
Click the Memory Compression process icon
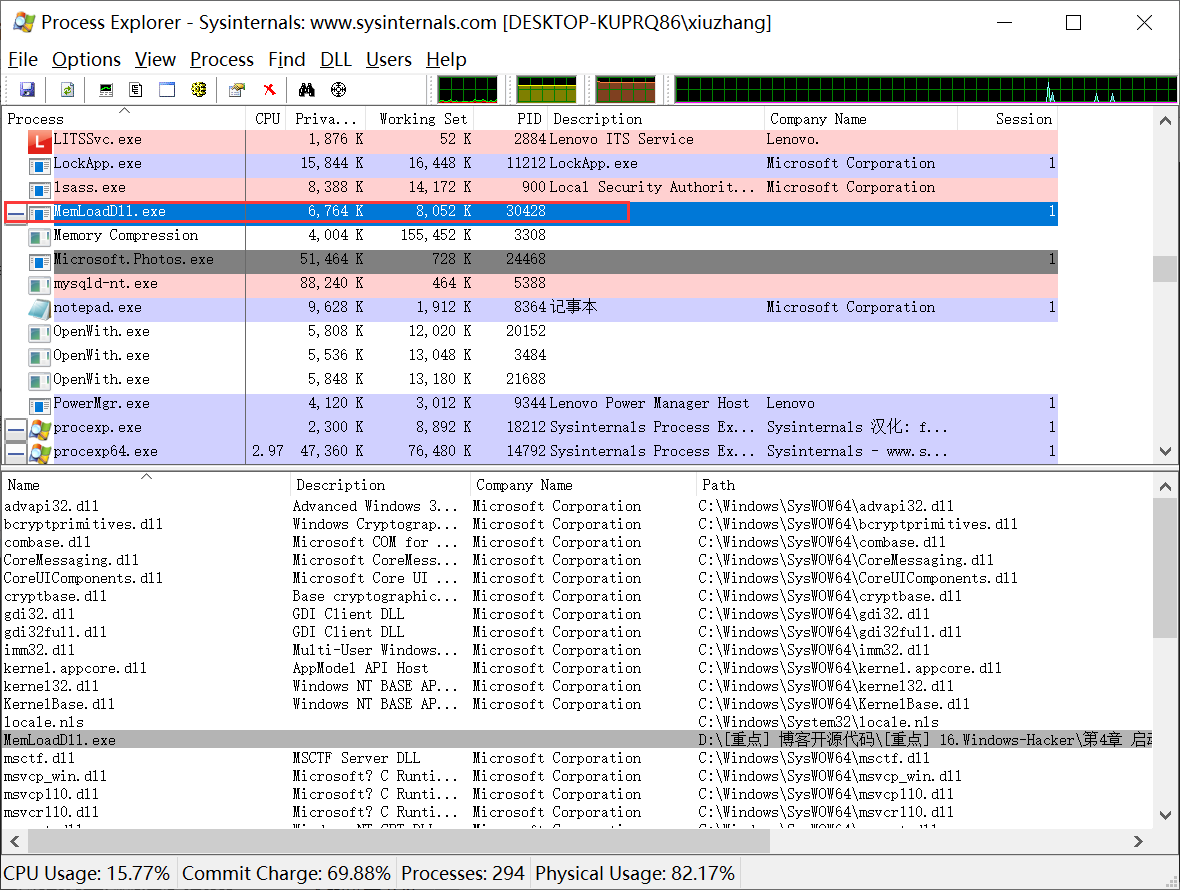[x=39, y=236]
